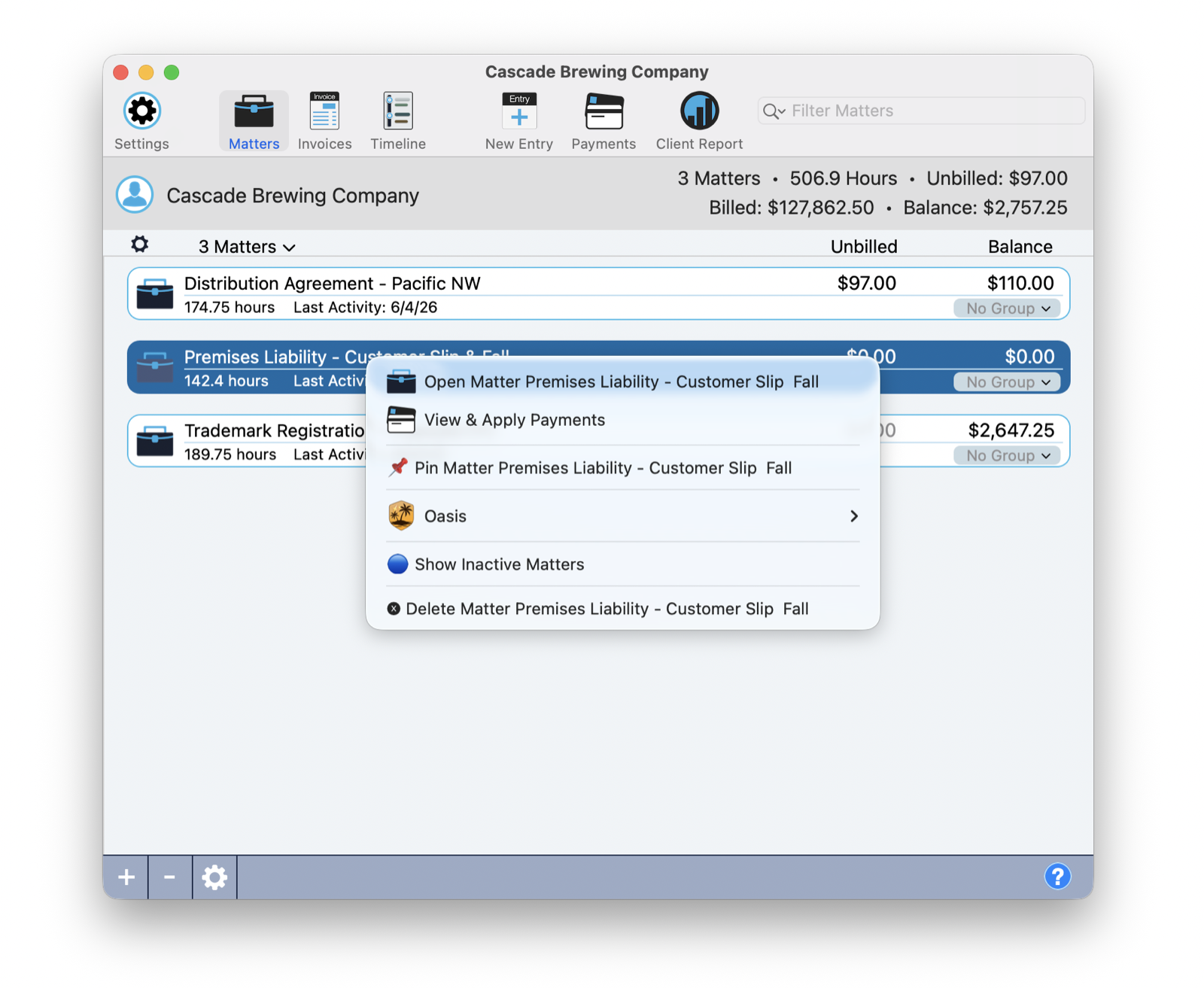1204x988 pixels.
Task: Click the Billed: $127,862.50 summary
Action: coord(791,208)
